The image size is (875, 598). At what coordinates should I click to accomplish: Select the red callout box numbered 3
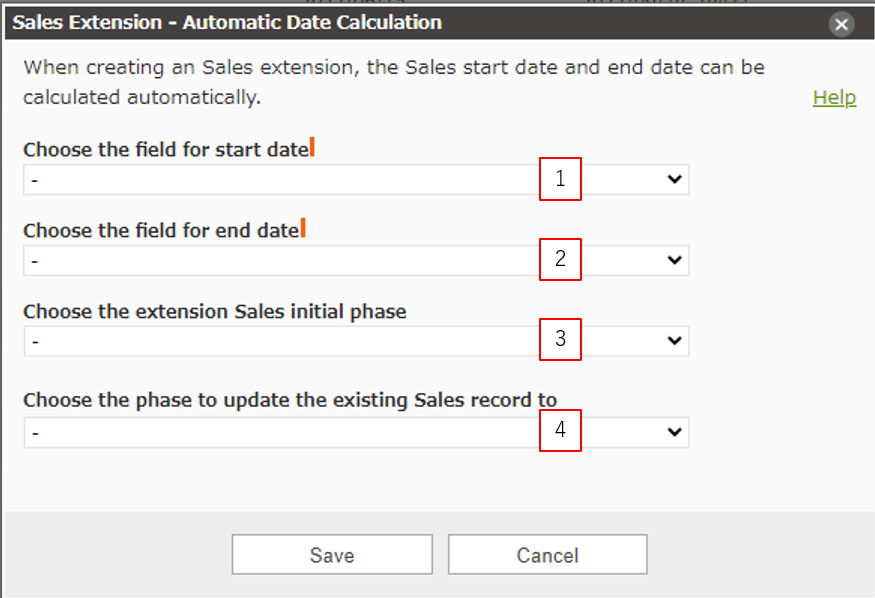[560, 339]
